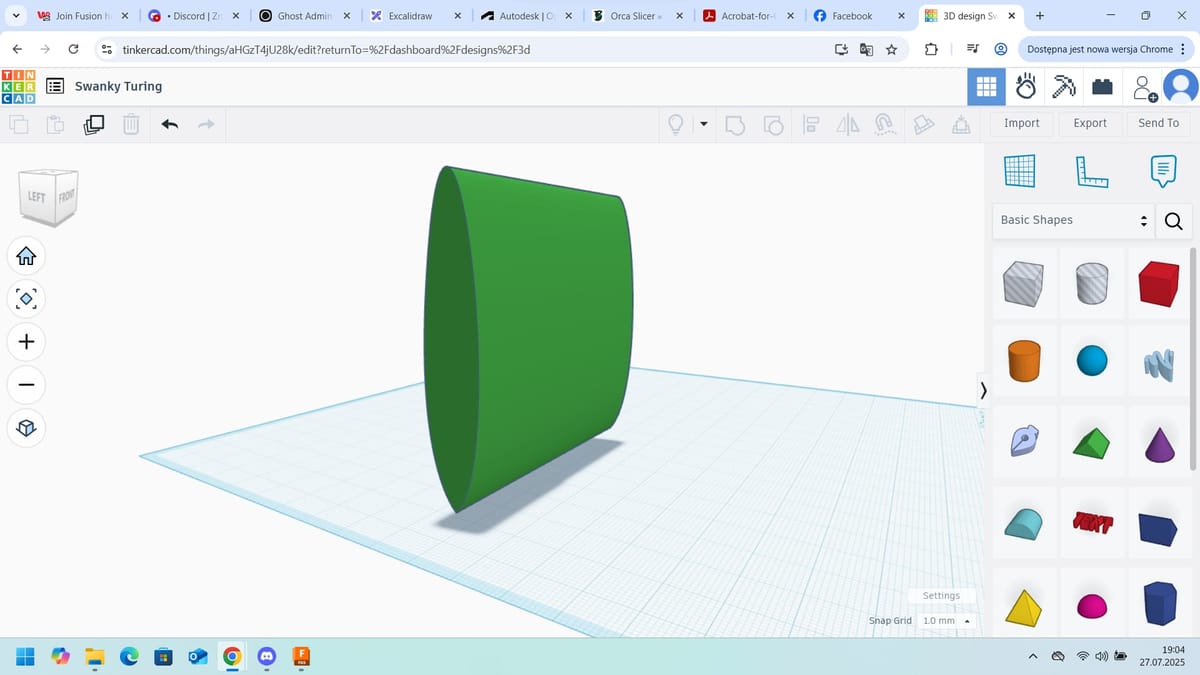Click the Delete trash icon
The width and height of the screenshot is (1200, 675).
pyautogui.click(x=131, y=125)
